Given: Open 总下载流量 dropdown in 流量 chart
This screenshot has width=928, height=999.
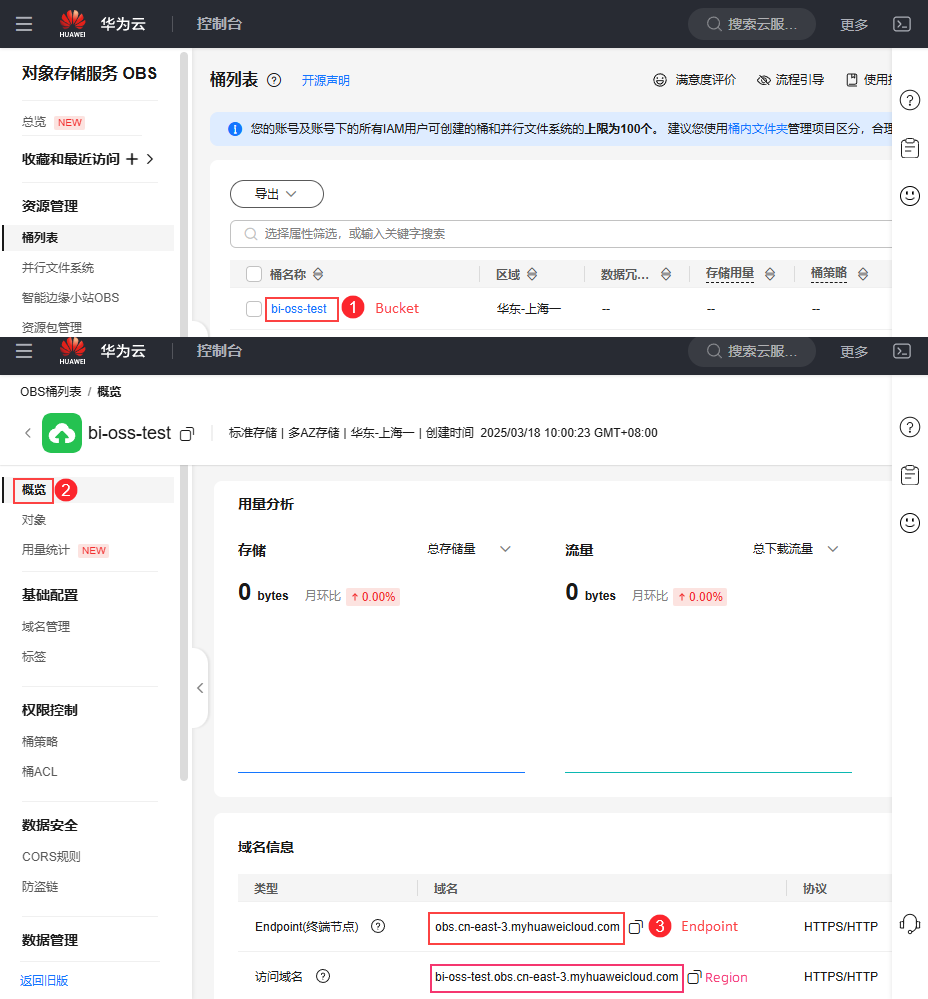Looking at the screenshot, I should (795, 549).
